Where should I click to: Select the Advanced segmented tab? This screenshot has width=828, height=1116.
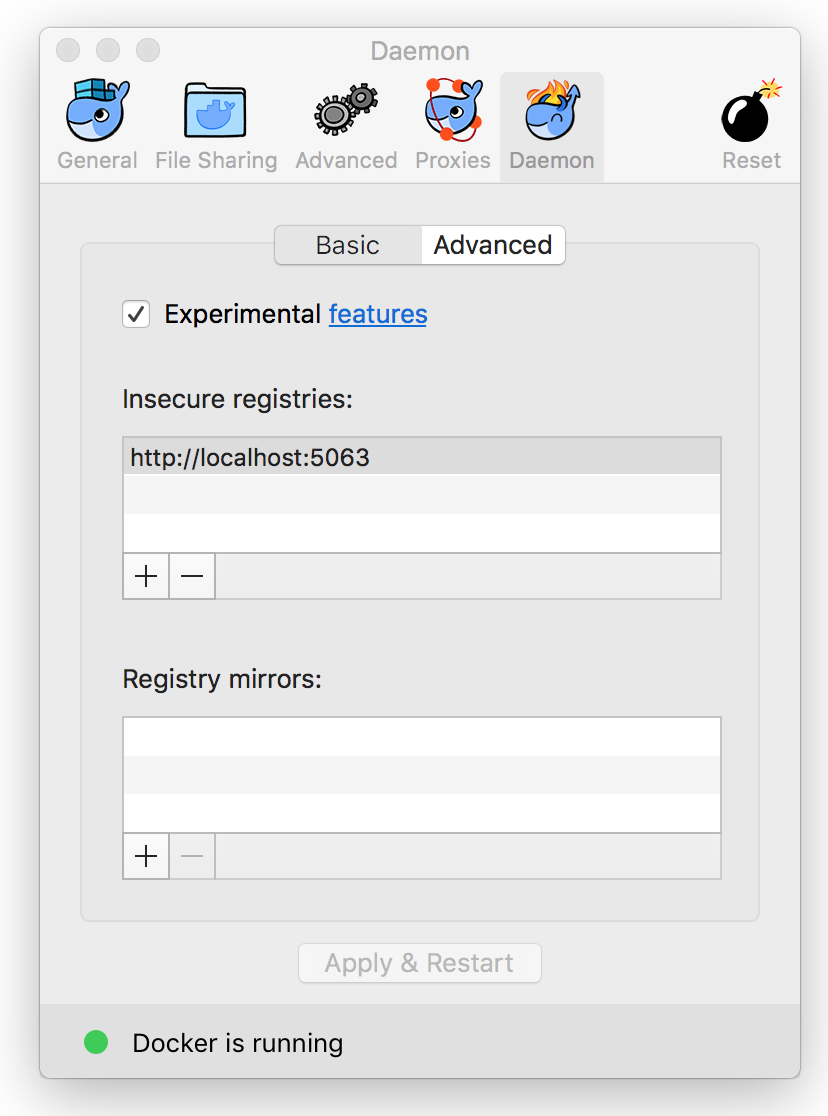coord(493,246)
